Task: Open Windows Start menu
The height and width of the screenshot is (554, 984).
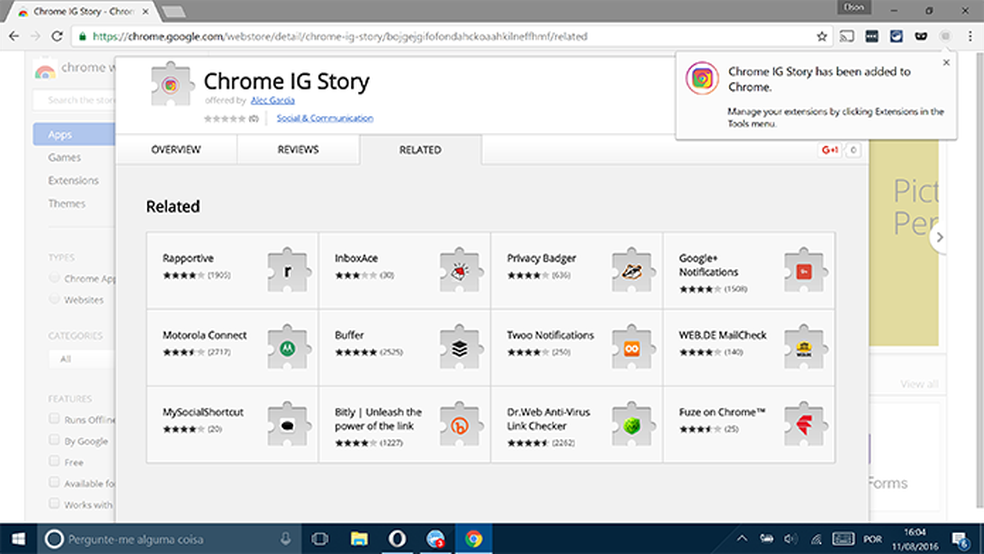Action: [18, 539]
